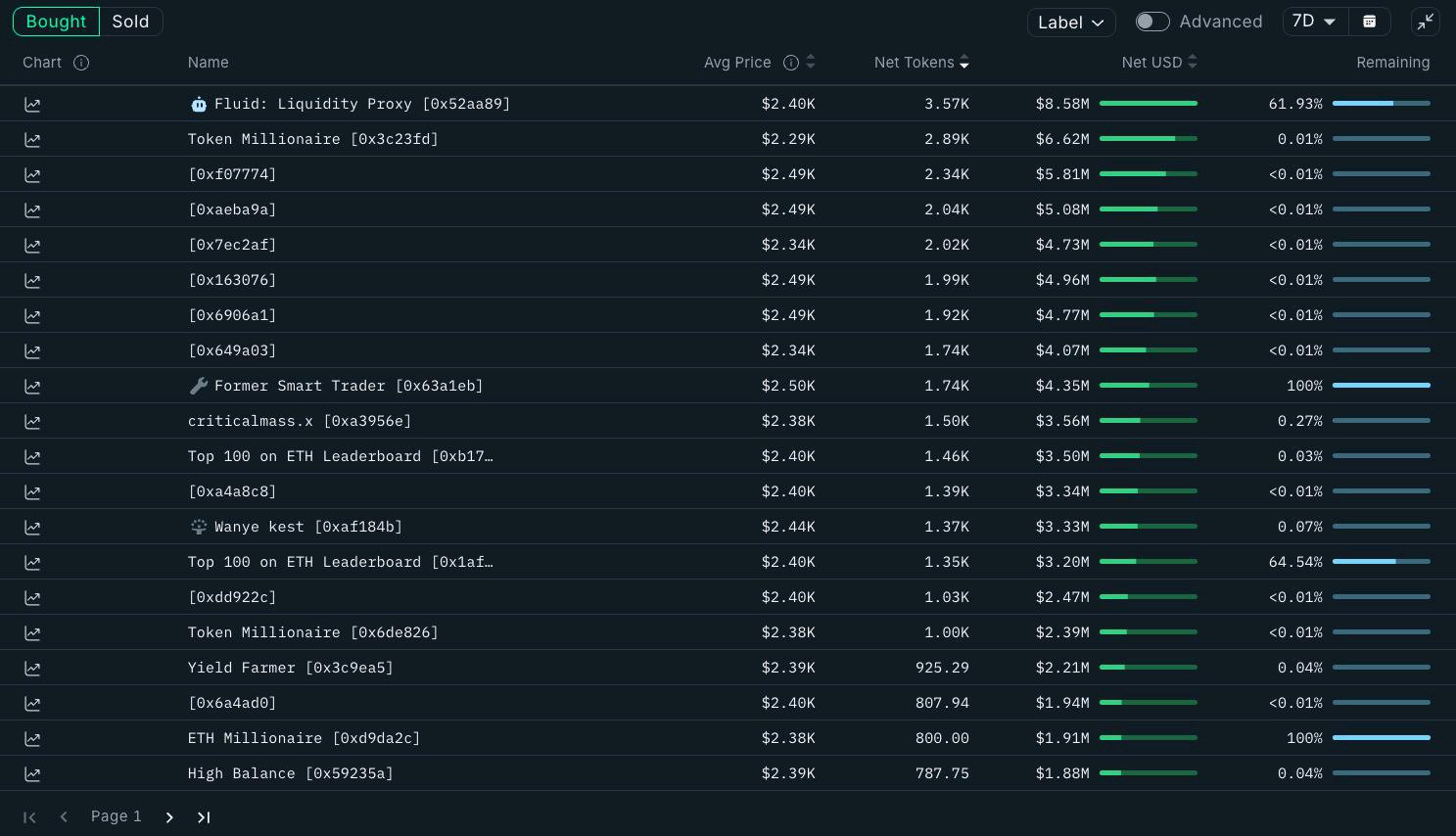
Task: Open the Token Millionaire [0x3c23fd] address link
Action: (313, 139)
